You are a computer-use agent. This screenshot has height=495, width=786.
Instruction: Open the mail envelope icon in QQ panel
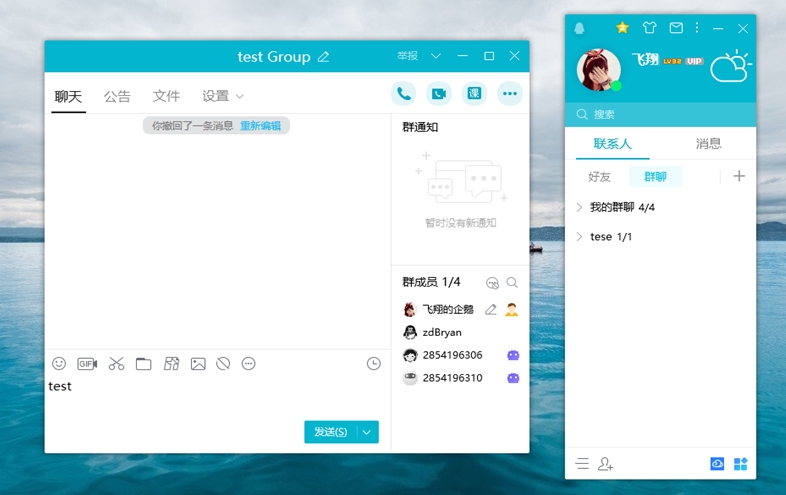coord(676,28)
